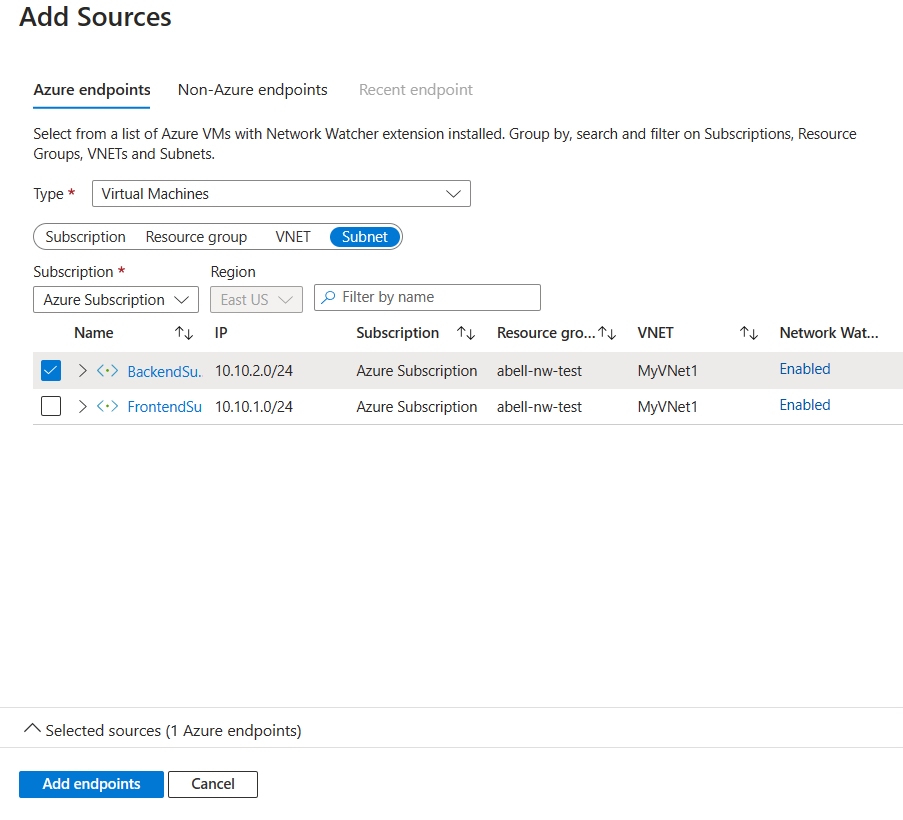The height and width of the screenshot is (820, 903).
Task: Open the Azure endpoints tab
Action: tap(91, 89)
